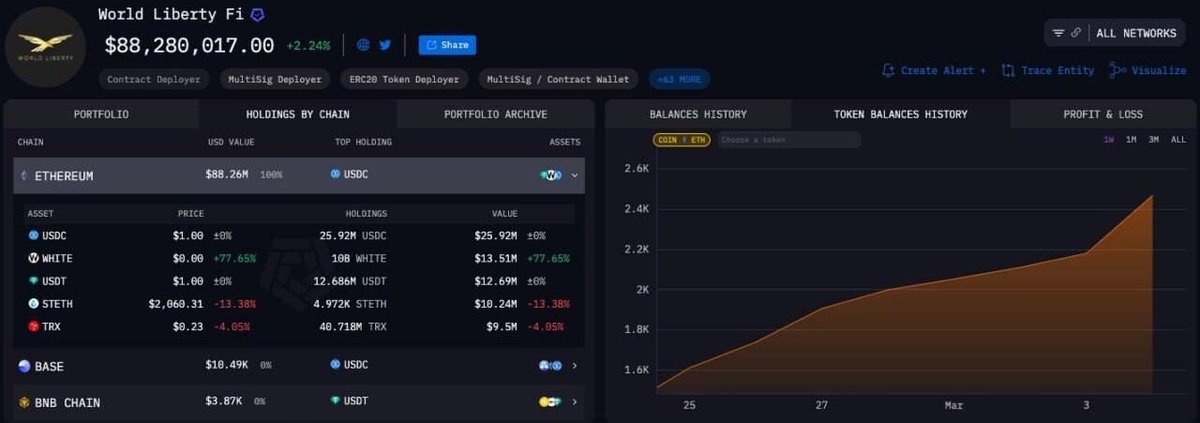
Task: Click the USDT icon in the BNB Chain row
Action: click(x=335, y=401)
